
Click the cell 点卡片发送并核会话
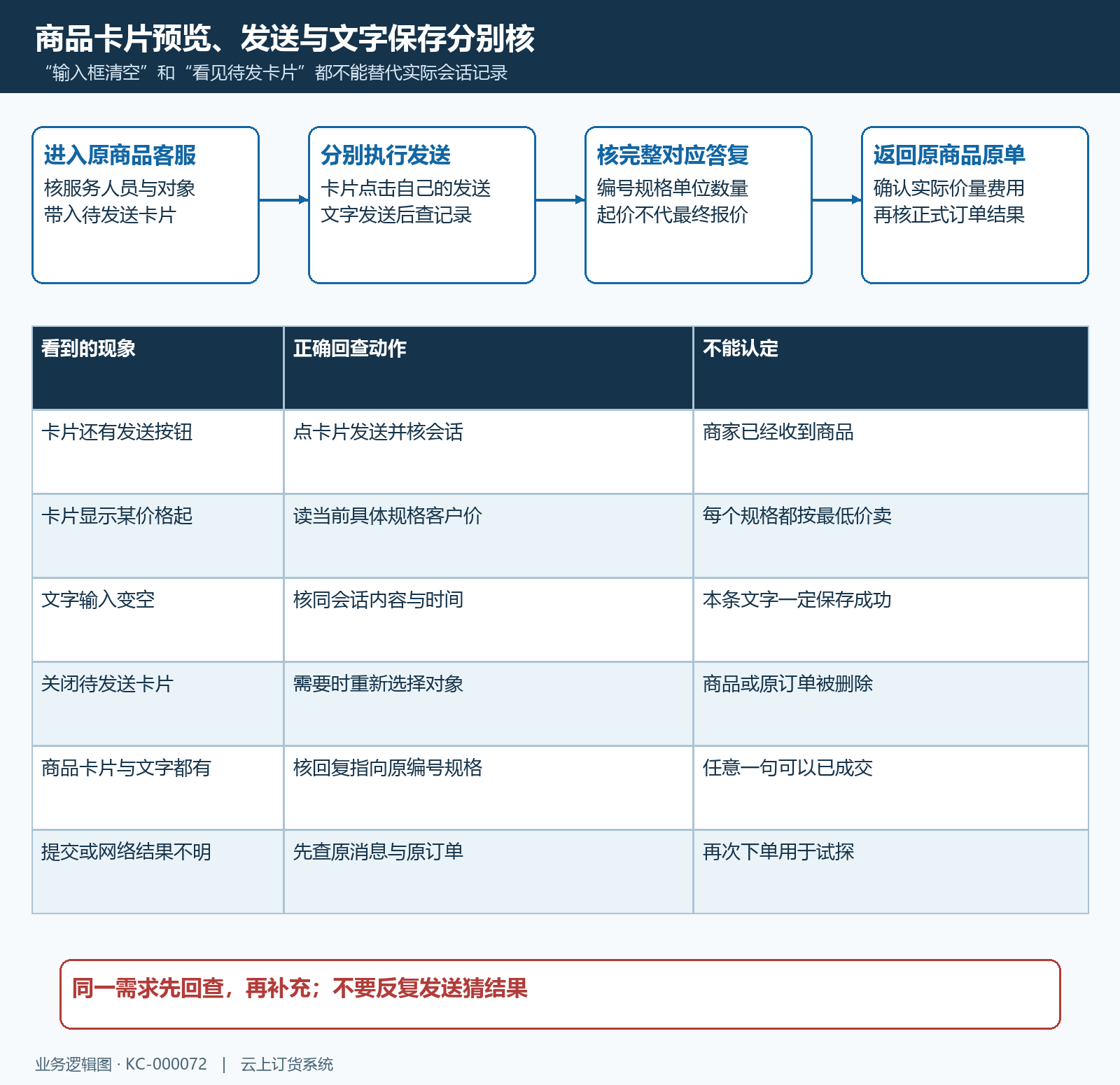pos(489,451)
